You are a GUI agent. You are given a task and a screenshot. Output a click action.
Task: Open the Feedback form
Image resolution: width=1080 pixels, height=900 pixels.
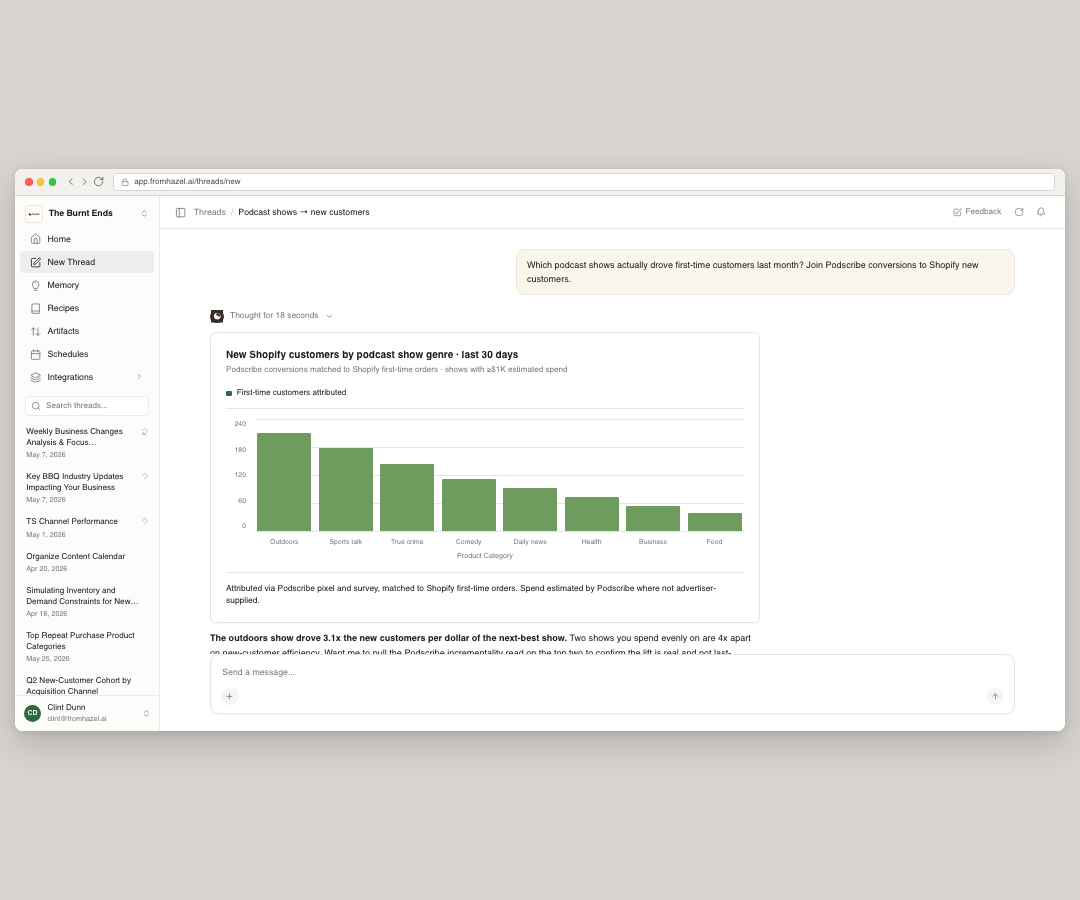pyautogui.click(x=977, y=211)
